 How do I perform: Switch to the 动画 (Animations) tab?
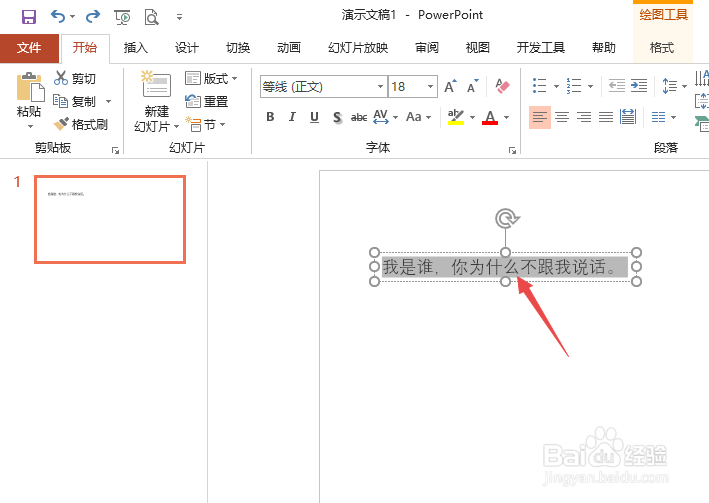[x=289, y=48]
